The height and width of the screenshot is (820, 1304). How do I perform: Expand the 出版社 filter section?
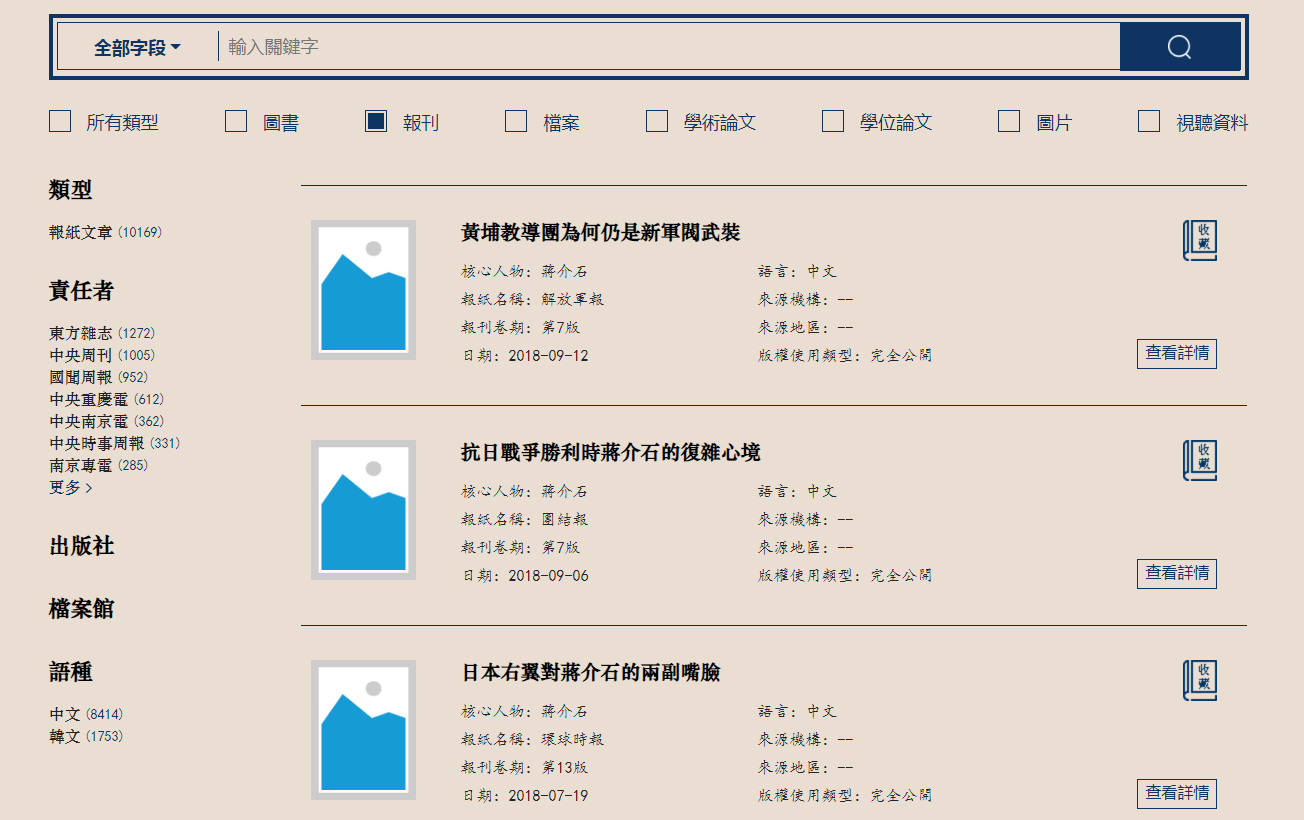coord(81,546)
